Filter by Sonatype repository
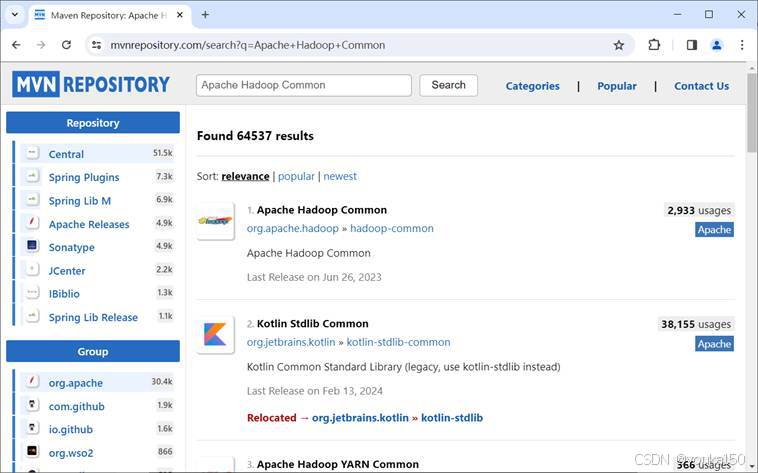 tap(72, 248)
